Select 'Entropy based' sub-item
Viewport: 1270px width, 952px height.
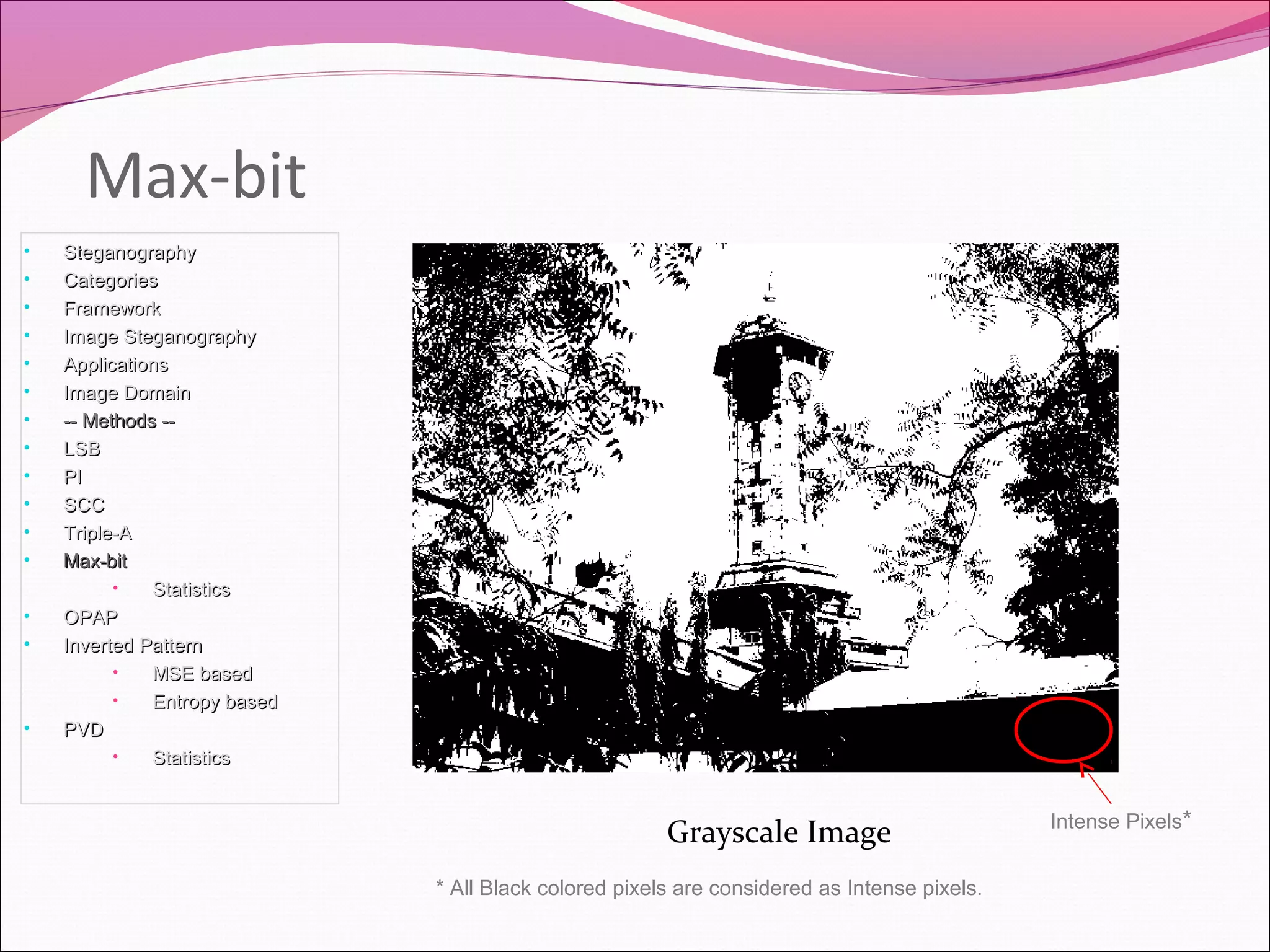[216, 702]
